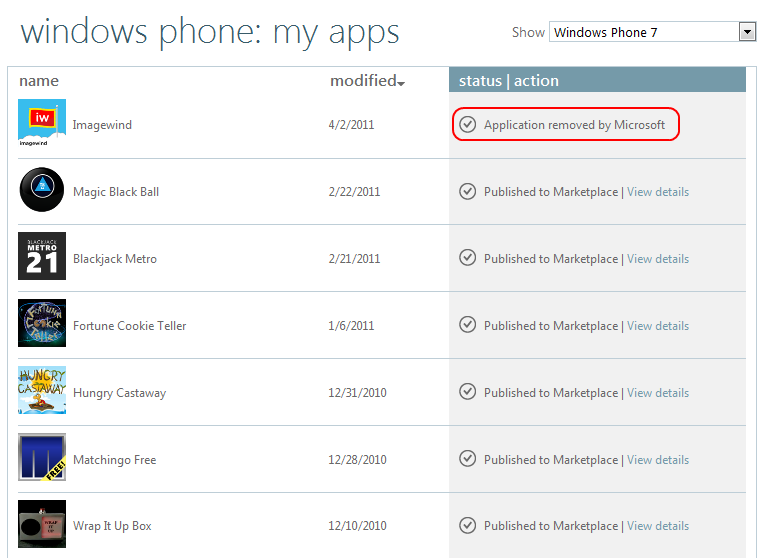
Task: Click checkmark icon beside Application removed by Microsoft
Action: click(468, 125)
